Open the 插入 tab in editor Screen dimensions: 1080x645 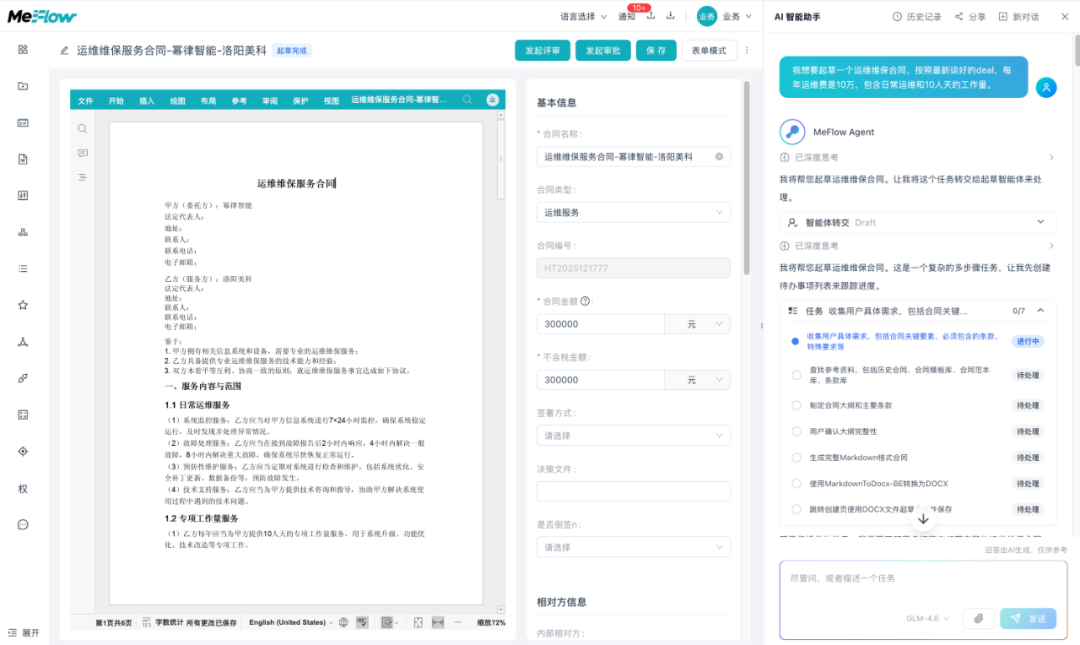(x=147, y=101)
